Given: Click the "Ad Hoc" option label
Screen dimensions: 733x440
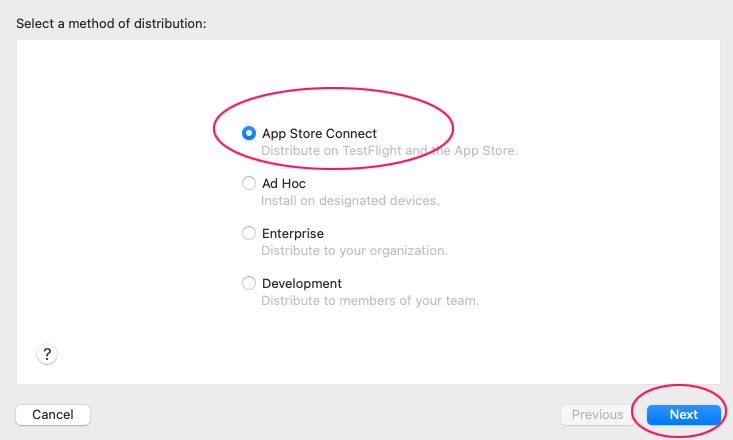Looking at the screenshot, I should pos(284,183).
